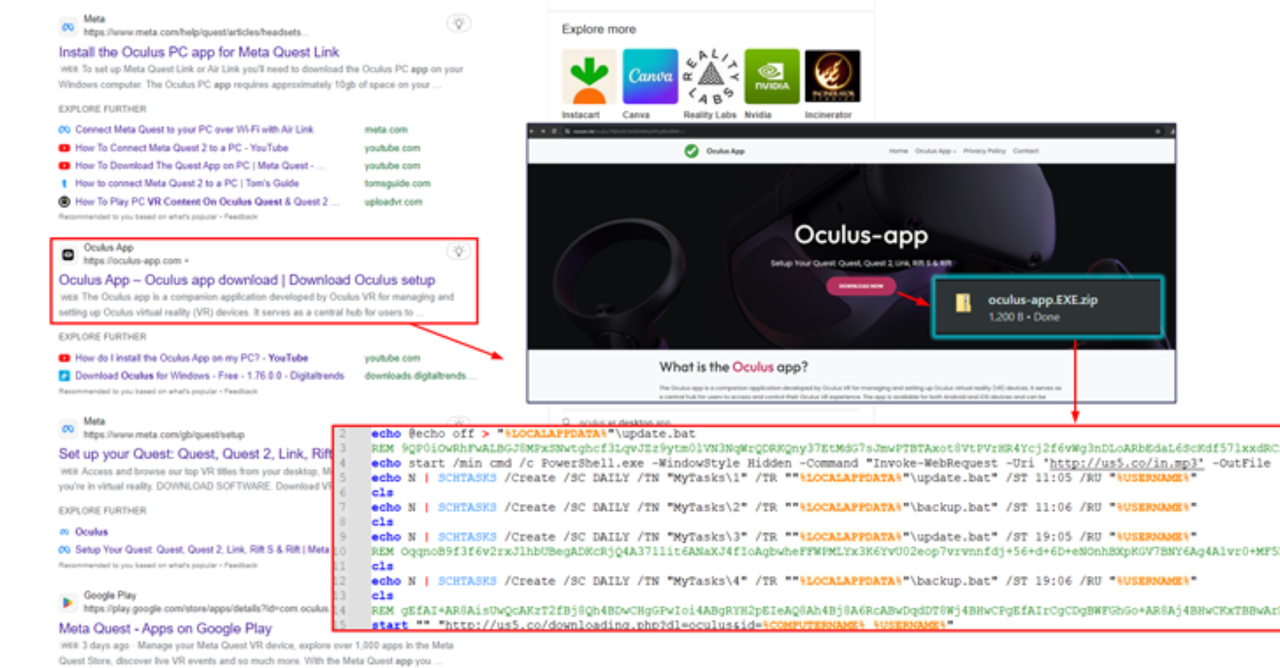This screenshot has width=1280, height=668.
Task: Open the 'Oculus App – Oculus app download' result
Action: click(246, 280)
